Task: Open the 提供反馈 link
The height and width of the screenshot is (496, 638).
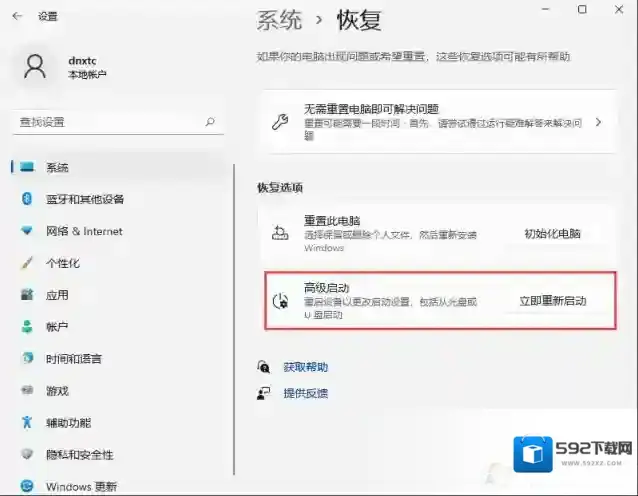Action: [x=305, y=393]
